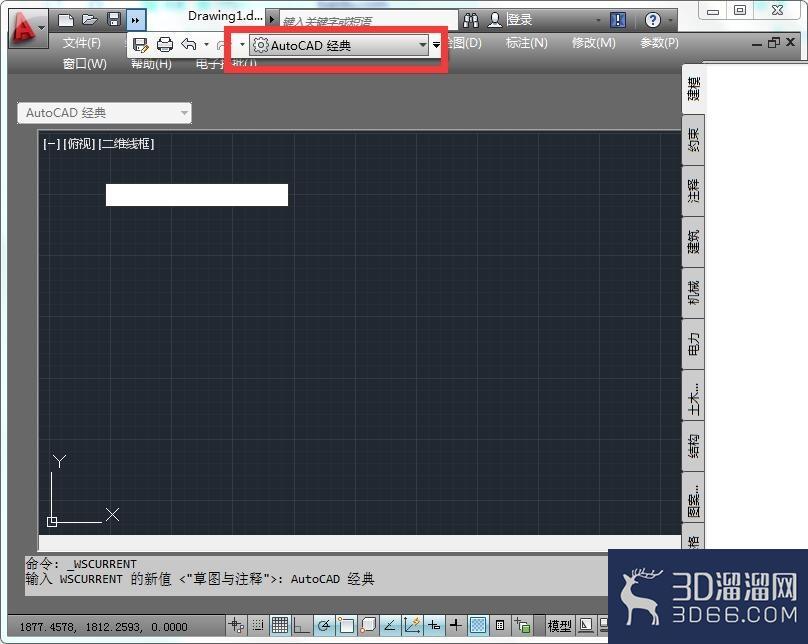Switch to the 结构 palette tab
808x644 pixels.
click(x=694, y=446)
